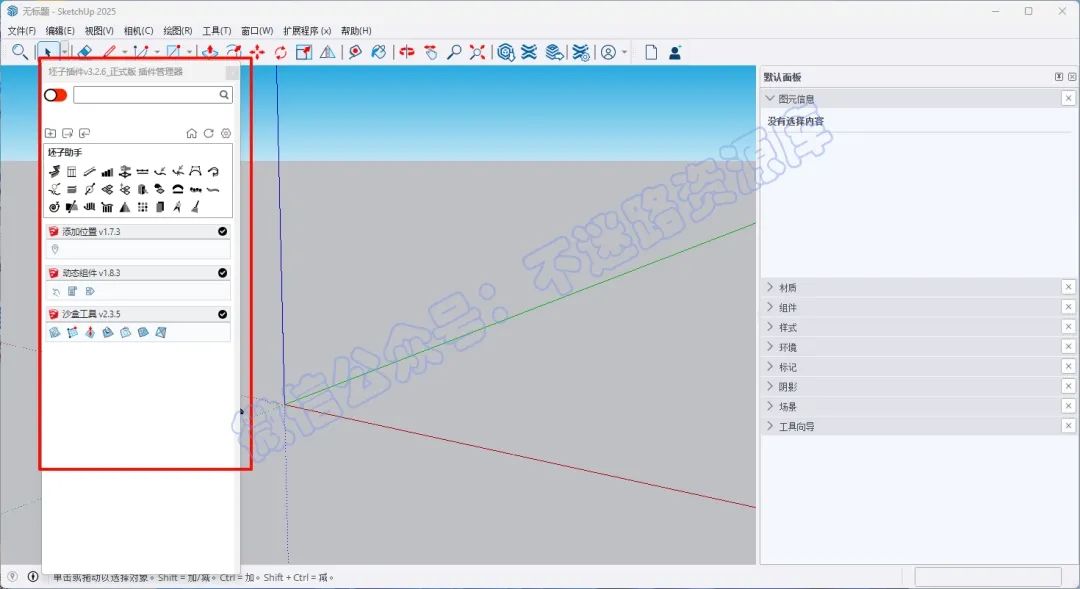This screenshot has height=589, width=1080.
Task: Click the status bar info circle icon
Action: (x=32, y=577)
